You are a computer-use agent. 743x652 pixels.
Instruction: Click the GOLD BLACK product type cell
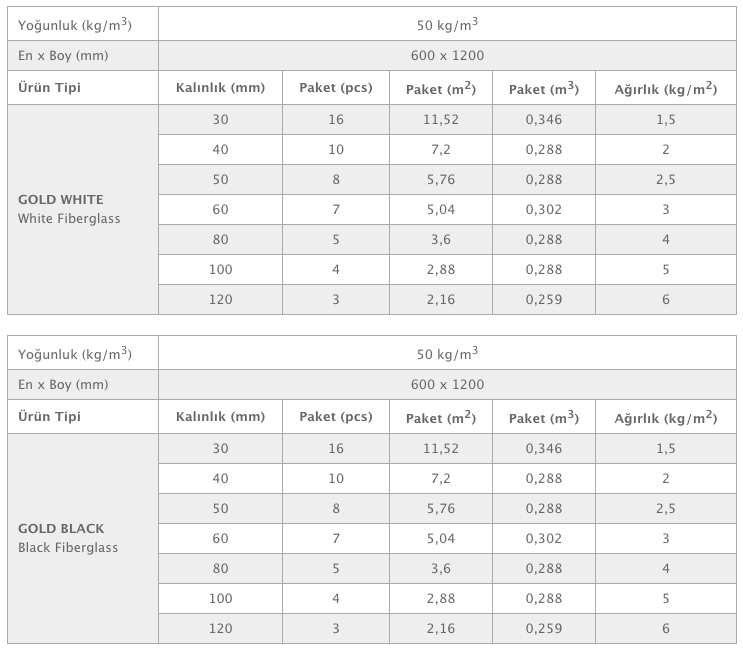[83, 538]
